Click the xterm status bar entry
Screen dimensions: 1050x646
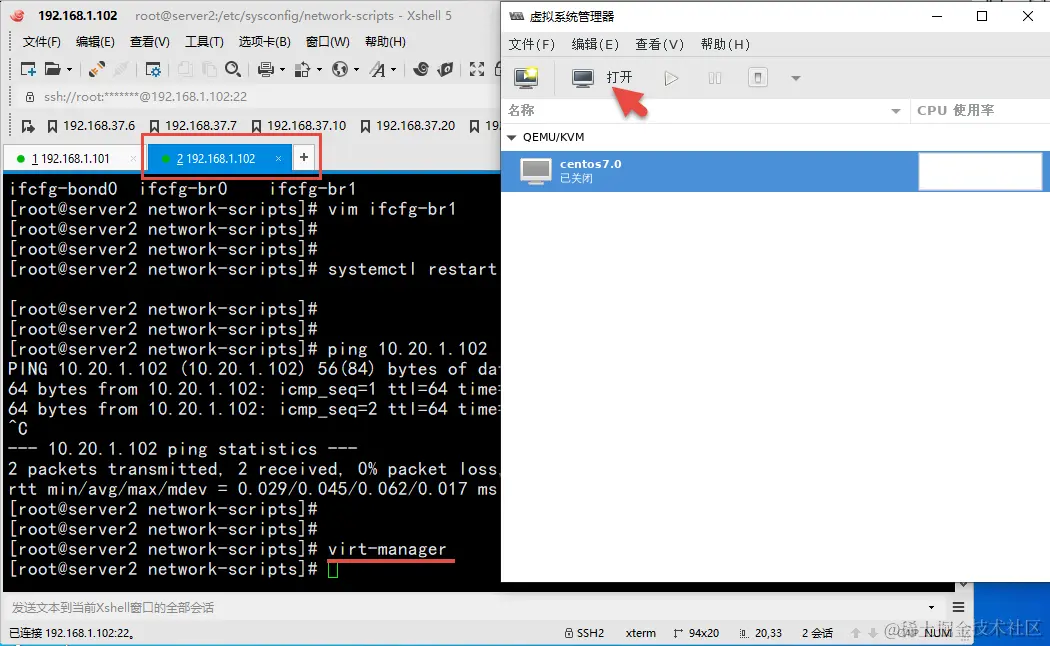[x=640, y=633]
